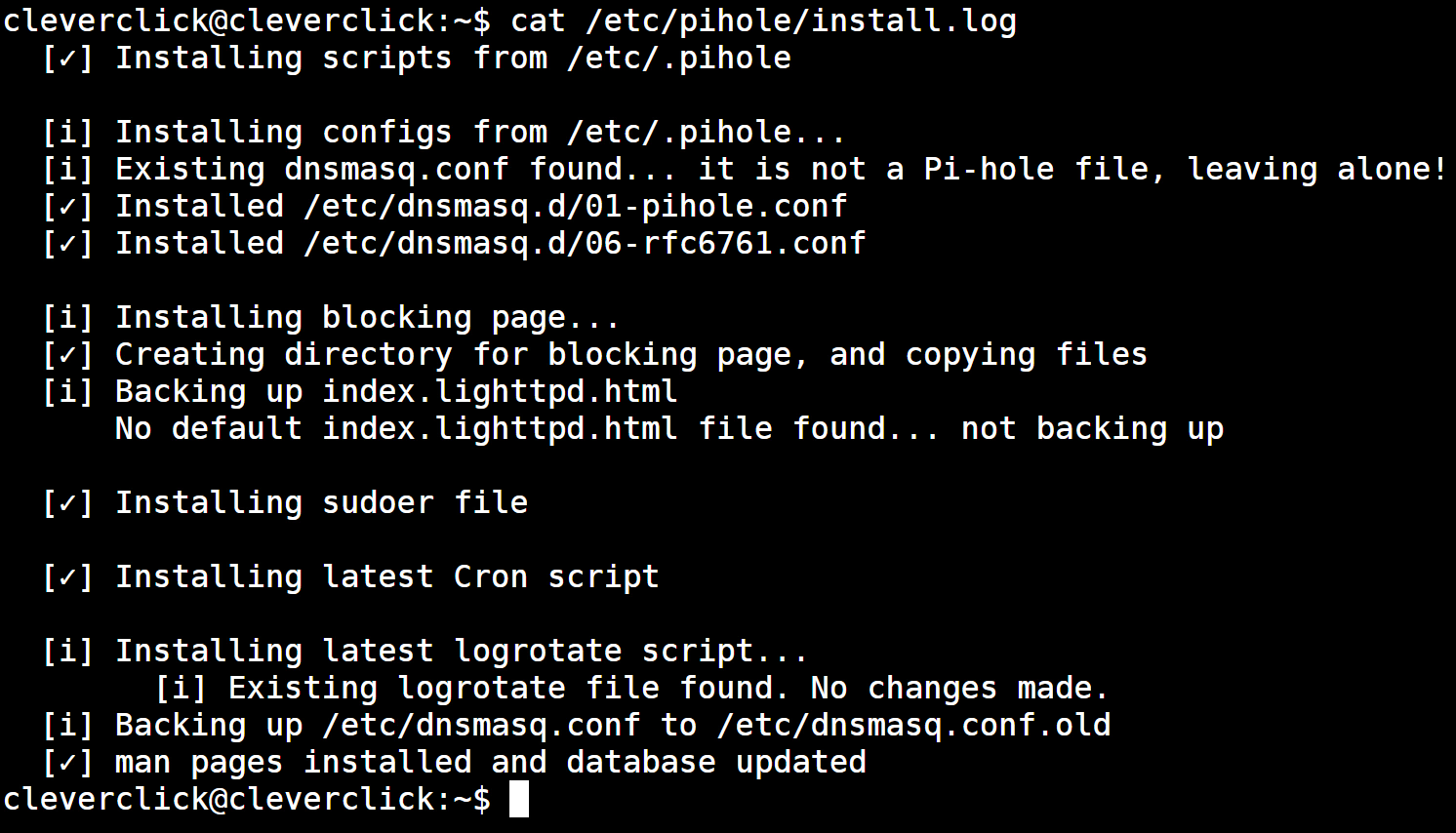
Task: Click the checkmark next to "Installing latest Cron script"
Action: coord(67,577)
